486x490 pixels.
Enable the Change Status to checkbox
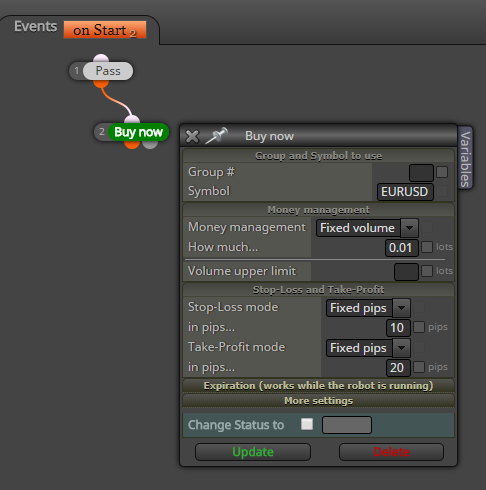307,424
